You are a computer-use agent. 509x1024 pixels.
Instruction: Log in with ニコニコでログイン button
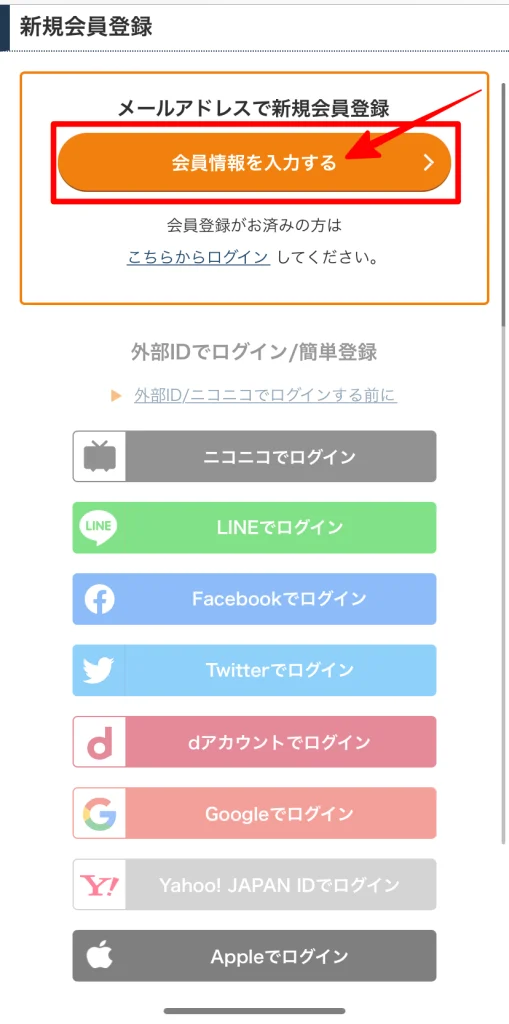coord(254,456)
